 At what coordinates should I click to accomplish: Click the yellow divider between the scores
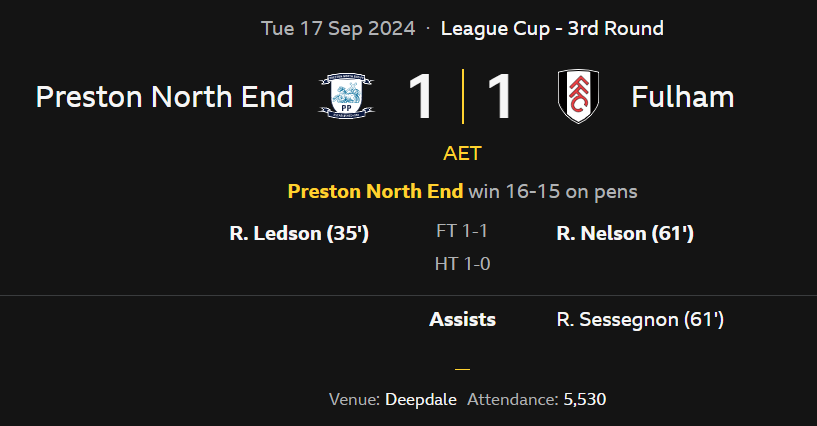[x=462, y=97]
